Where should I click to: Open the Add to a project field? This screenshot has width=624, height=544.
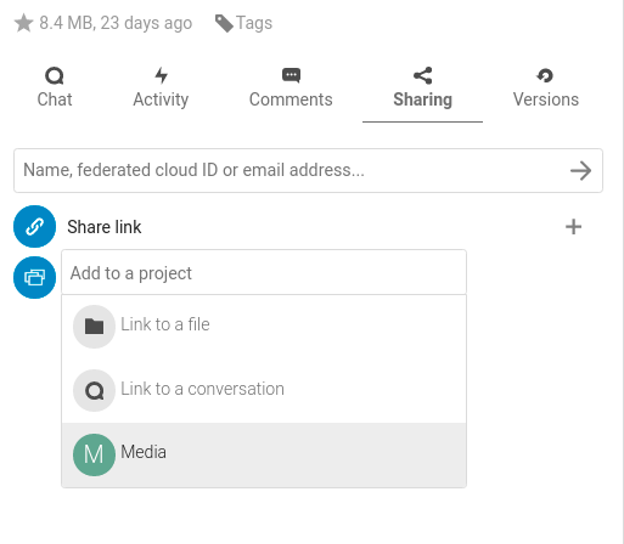coord(264,273)
